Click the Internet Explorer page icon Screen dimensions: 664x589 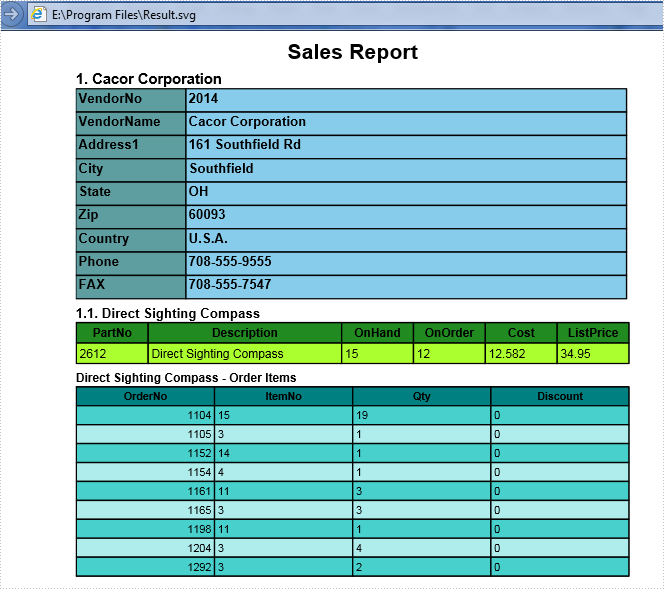click(x=39, y=14)
